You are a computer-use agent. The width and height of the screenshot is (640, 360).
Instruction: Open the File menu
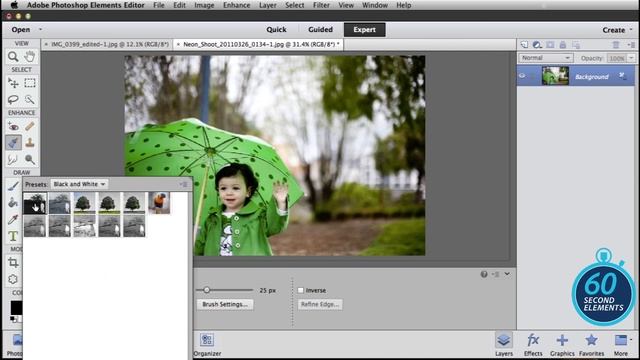[x=158, y=5]
